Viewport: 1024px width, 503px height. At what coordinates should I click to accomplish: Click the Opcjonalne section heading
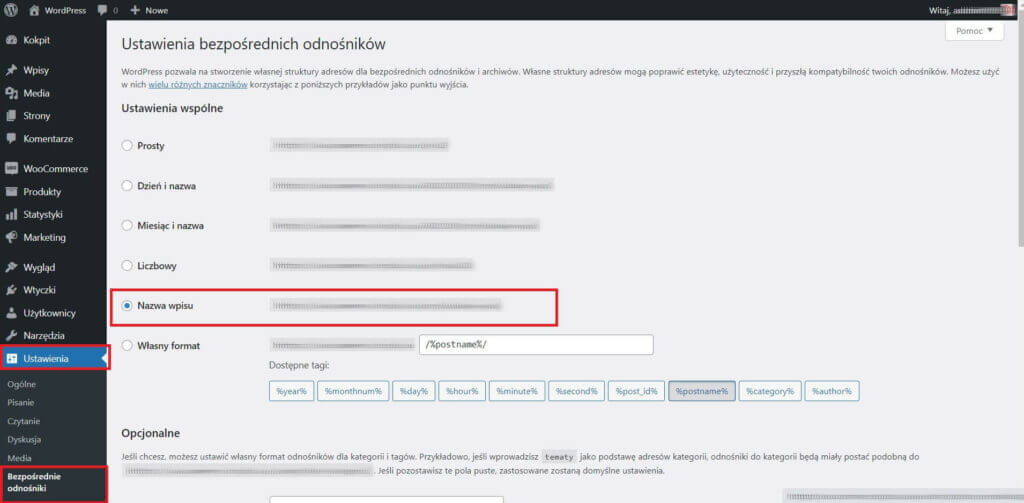[151, 433]
